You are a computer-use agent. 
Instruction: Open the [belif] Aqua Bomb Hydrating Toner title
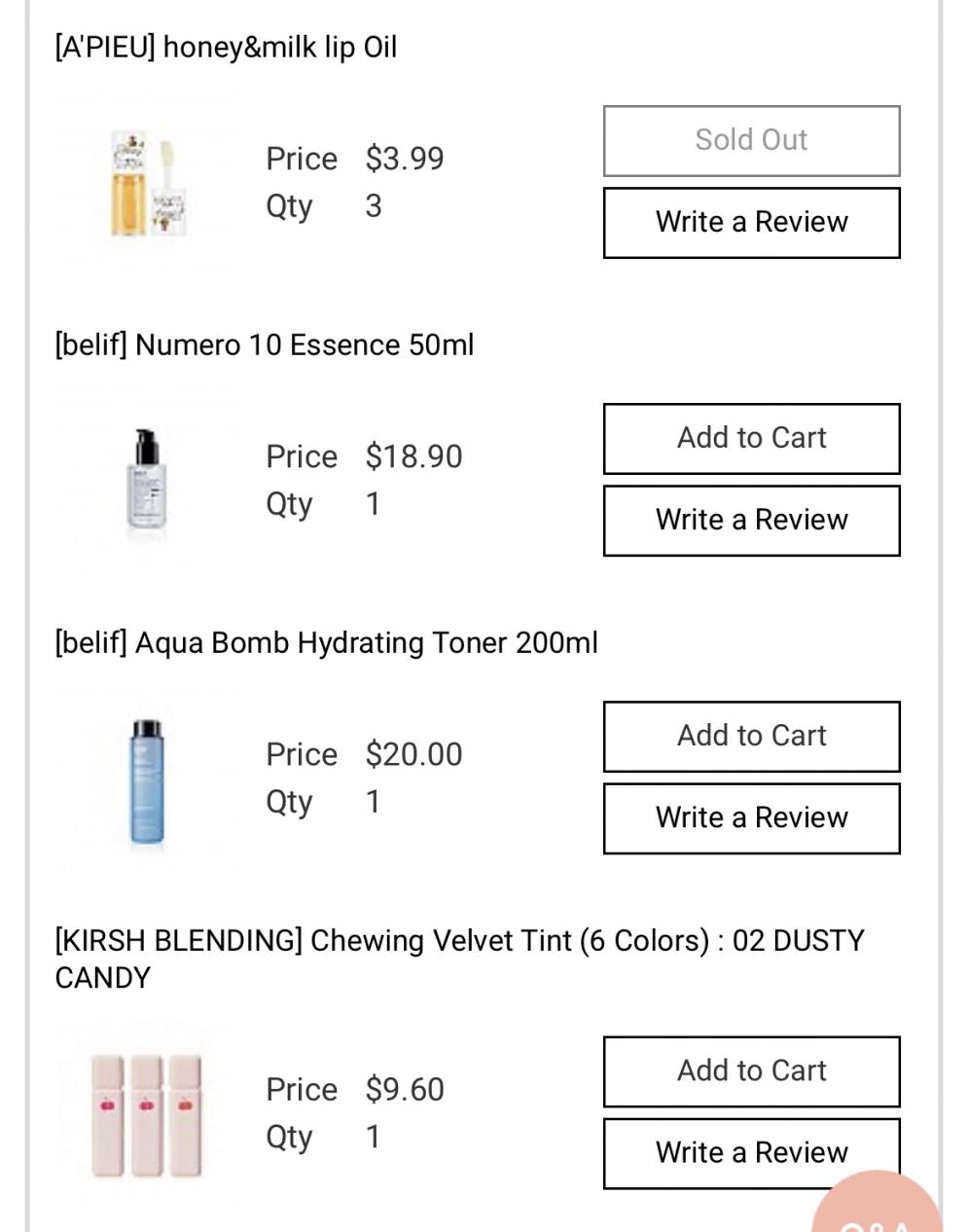click(326, 642)
